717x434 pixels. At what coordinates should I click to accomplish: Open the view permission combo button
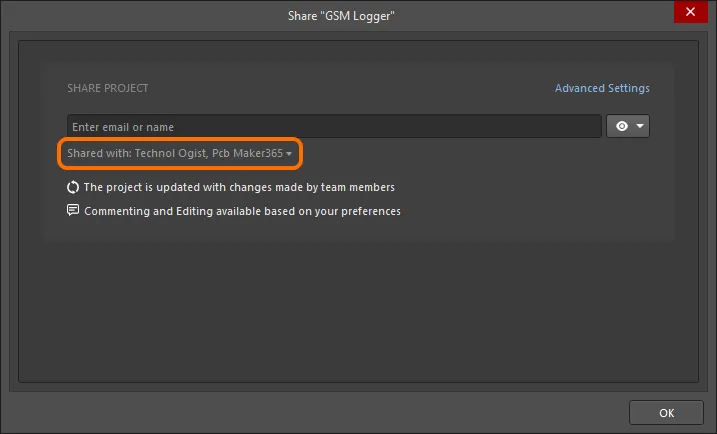pos(628,126)
